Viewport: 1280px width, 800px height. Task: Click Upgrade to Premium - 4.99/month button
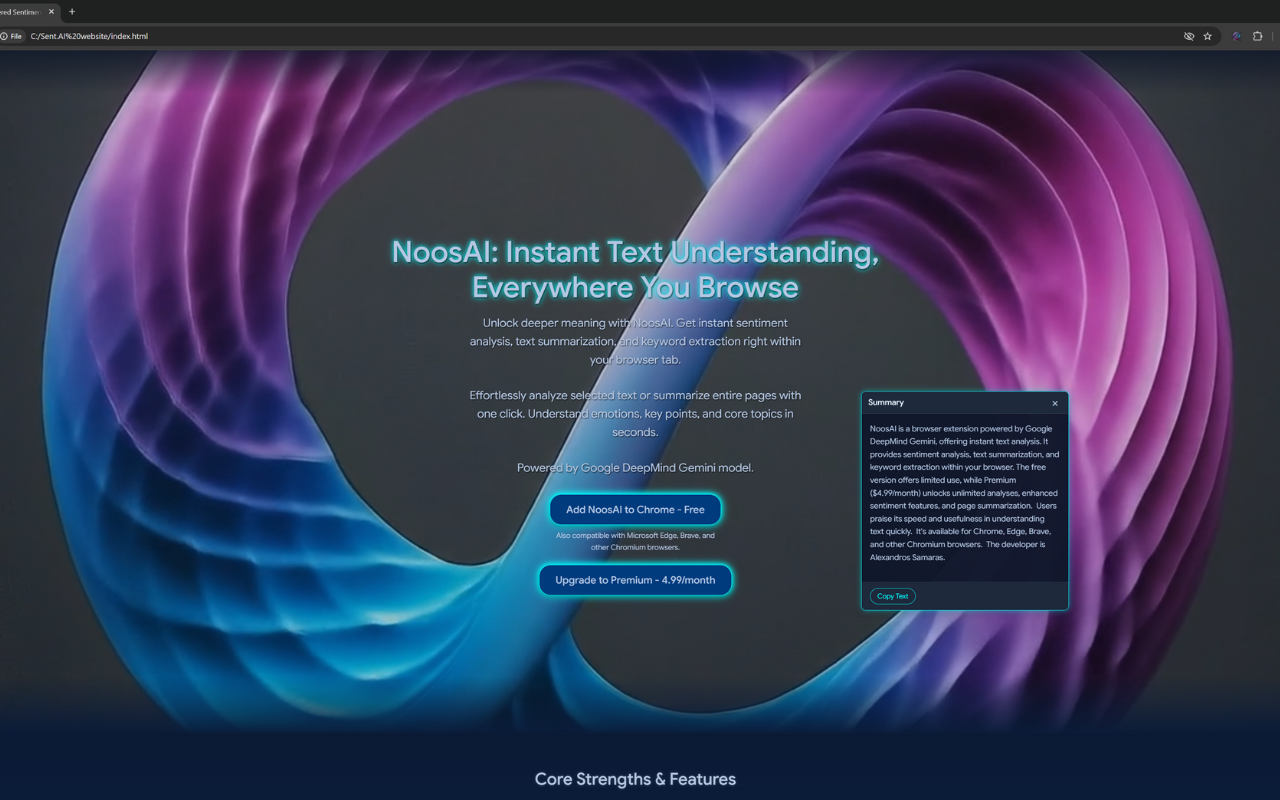pos(635,580)
